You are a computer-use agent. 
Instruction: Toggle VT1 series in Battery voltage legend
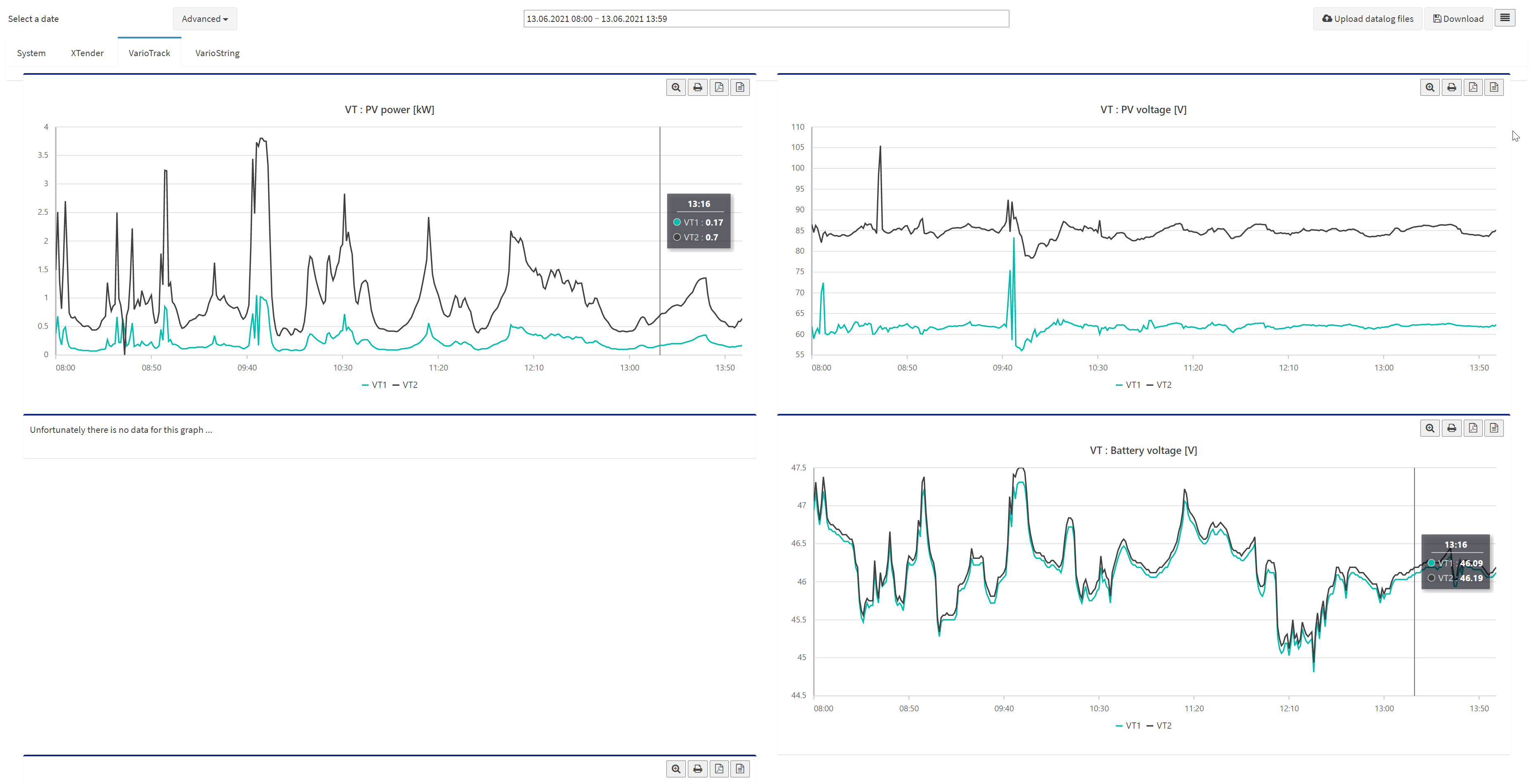click(x=1128, y=726)
